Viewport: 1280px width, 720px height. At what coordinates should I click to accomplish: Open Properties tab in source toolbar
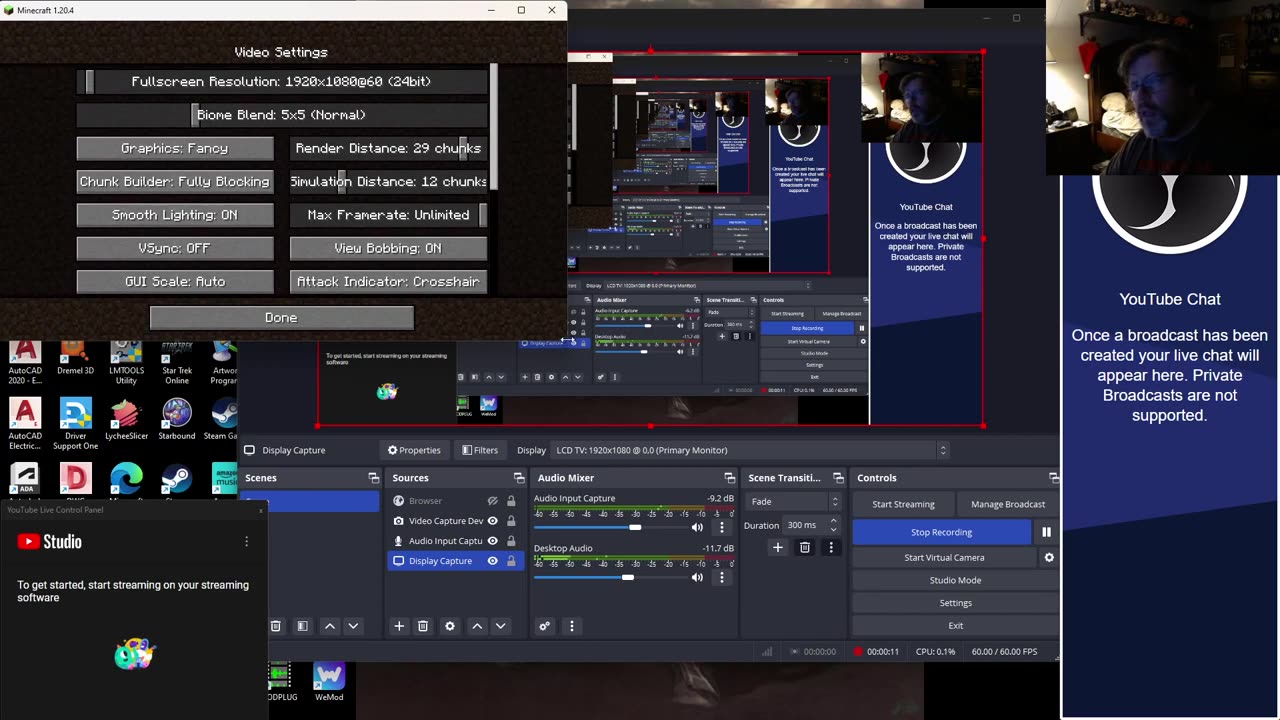414,450
